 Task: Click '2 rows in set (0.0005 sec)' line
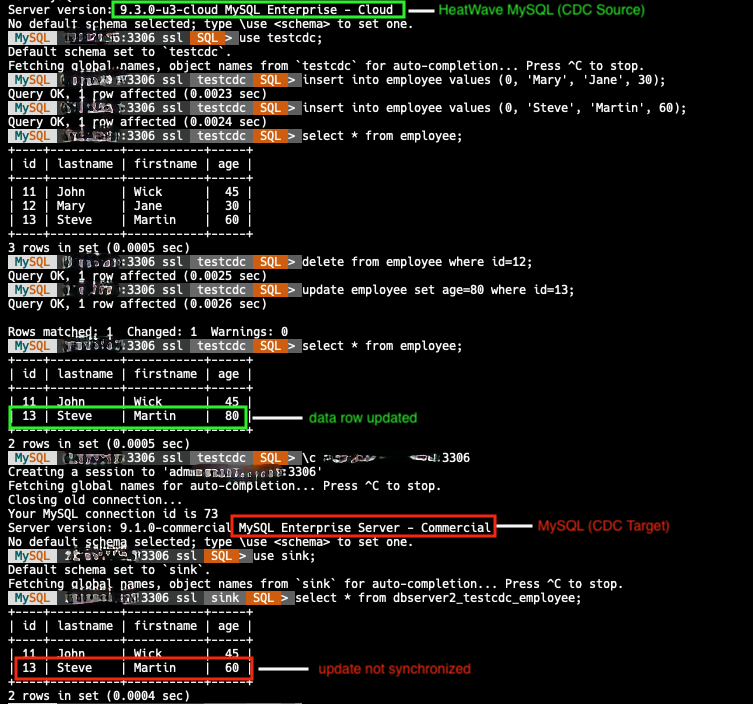(x=98, y=444)
